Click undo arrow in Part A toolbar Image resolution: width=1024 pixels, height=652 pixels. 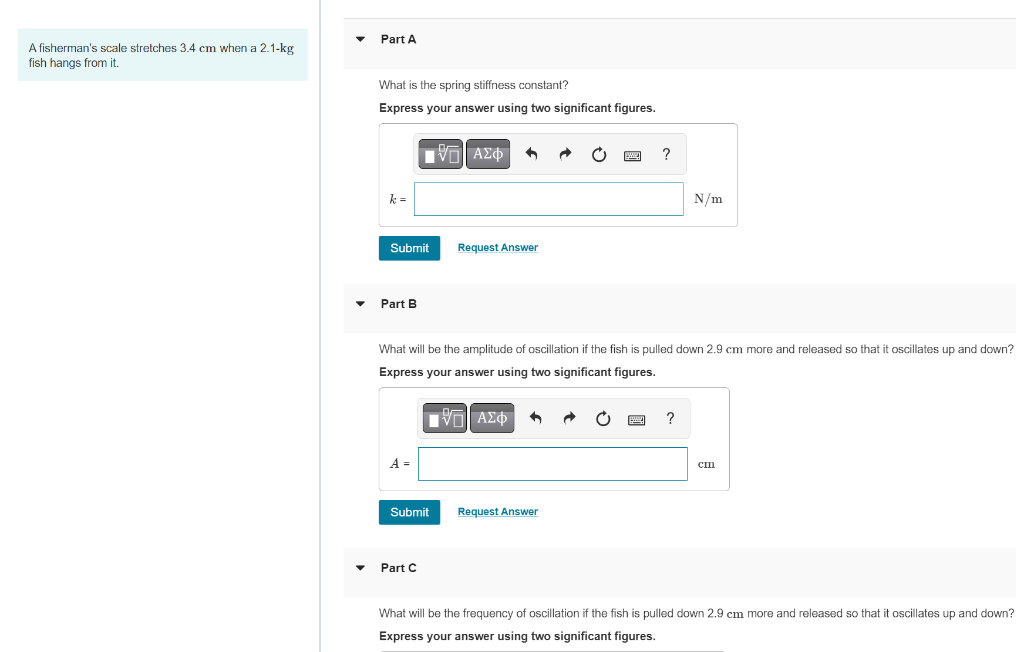click(x=531, y=154)
